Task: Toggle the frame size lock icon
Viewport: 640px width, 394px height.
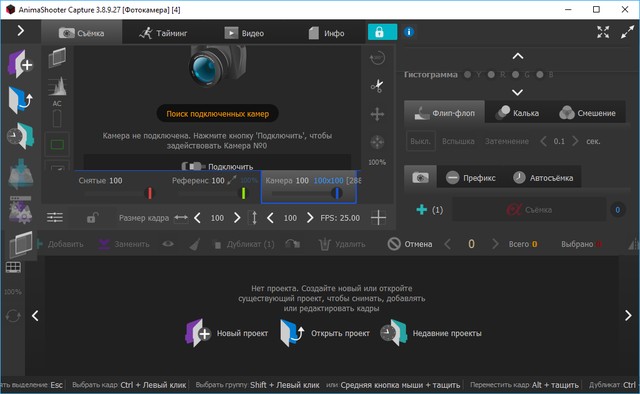Action: click(x=92, y=218)
